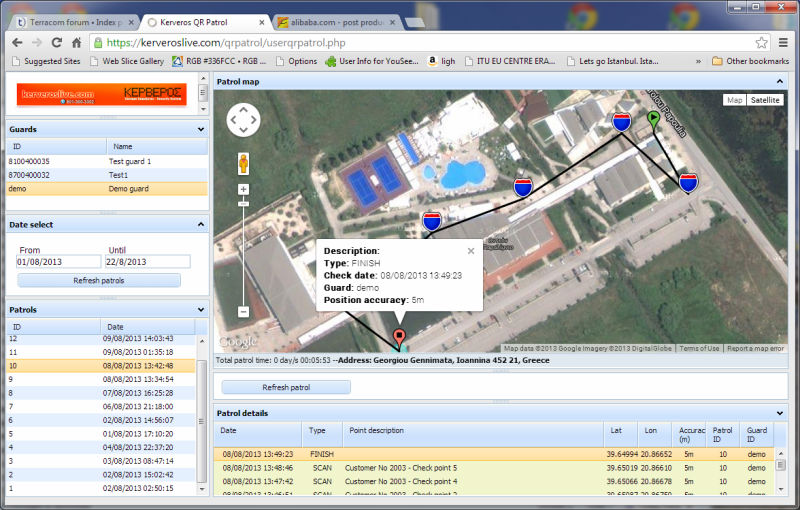Select patrol 11 dated 09/08/2013 01:35:18
Image resolution: width=800 pixels, height=510 pixels.
click(x=101, y=352)
